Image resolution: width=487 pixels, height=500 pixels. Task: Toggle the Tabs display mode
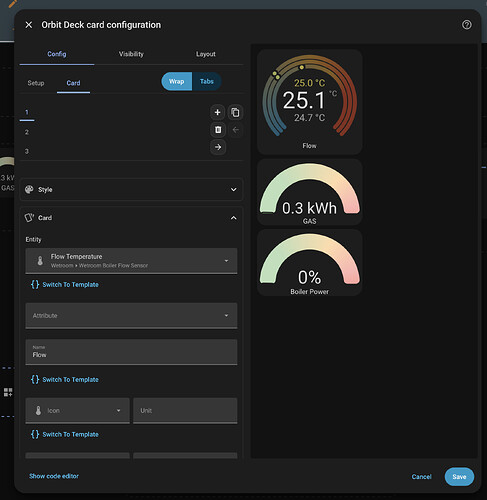tap(207, 81)
